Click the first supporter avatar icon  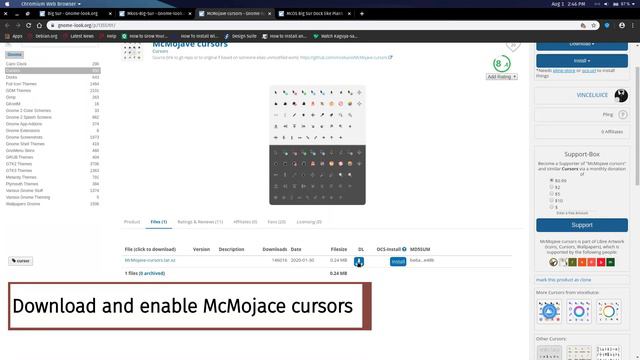coord(553,262)
